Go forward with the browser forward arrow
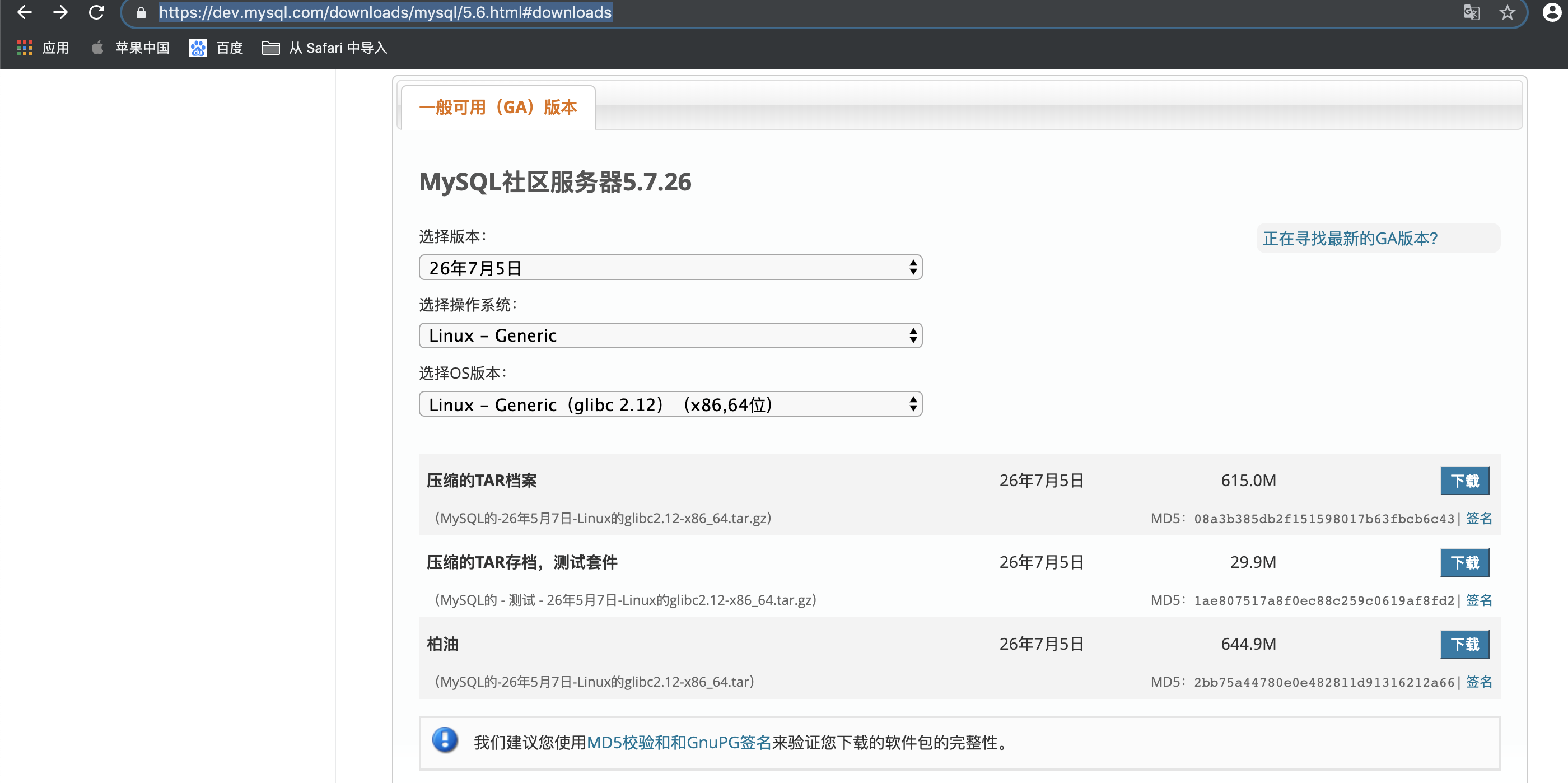This screenshot has height=783, width=1568. click(60, 12)
